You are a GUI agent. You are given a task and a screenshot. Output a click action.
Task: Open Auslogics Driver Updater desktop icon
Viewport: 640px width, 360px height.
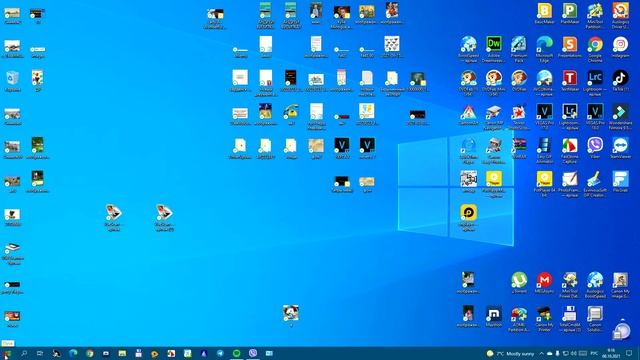(x=620, y=16)
